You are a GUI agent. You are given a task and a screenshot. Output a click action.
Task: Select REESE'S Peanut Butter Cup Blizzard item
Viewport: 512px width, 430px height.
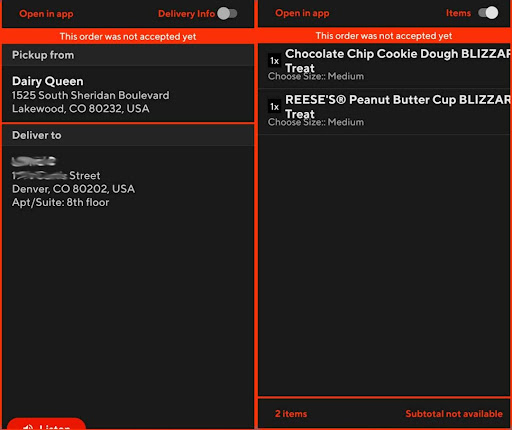pyautogui.click(x=384, y=112)
